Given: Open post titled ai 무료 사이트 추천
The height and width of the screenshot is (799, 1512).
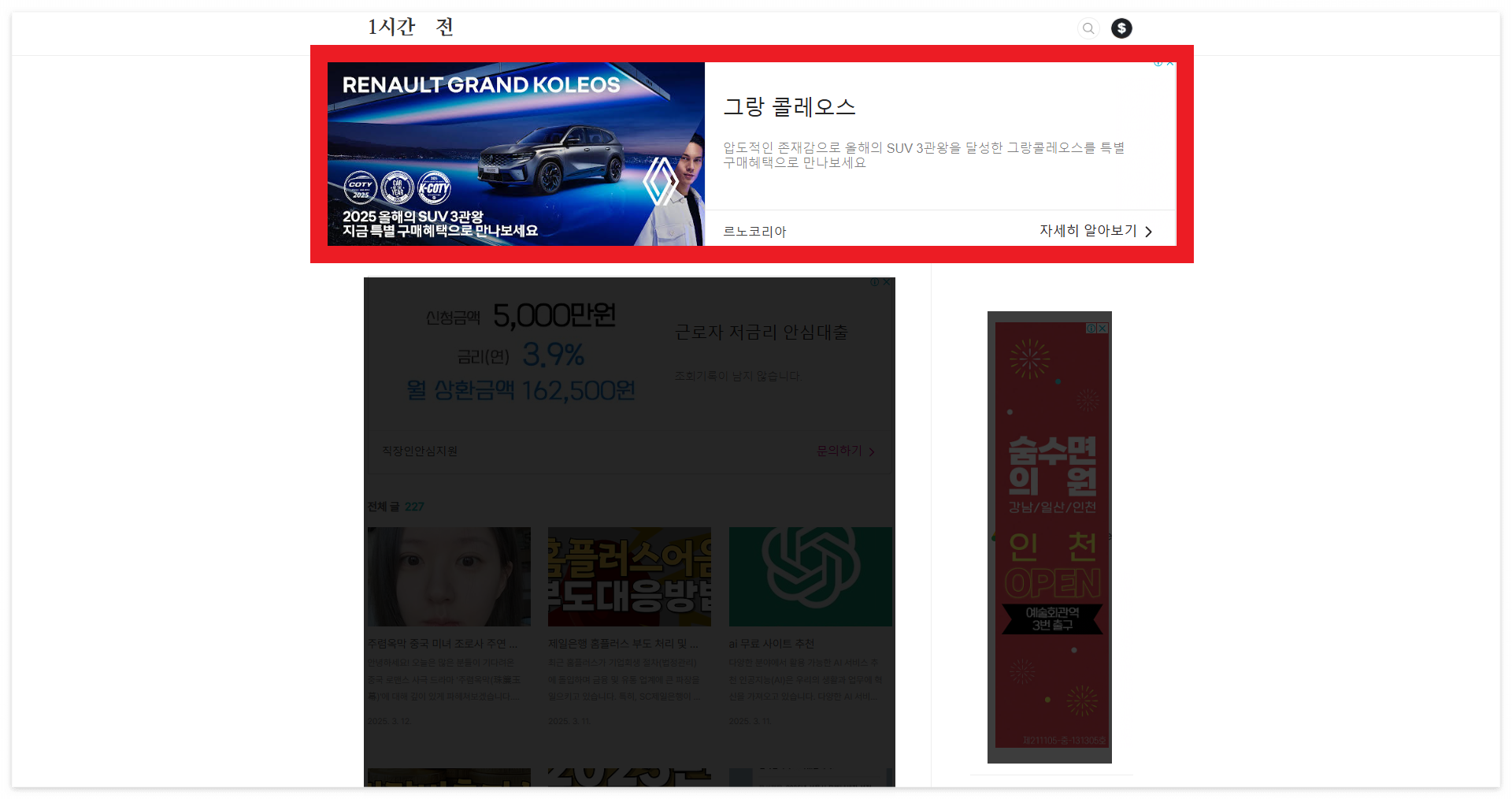Looking at the screenshot, I should (772, 644).
